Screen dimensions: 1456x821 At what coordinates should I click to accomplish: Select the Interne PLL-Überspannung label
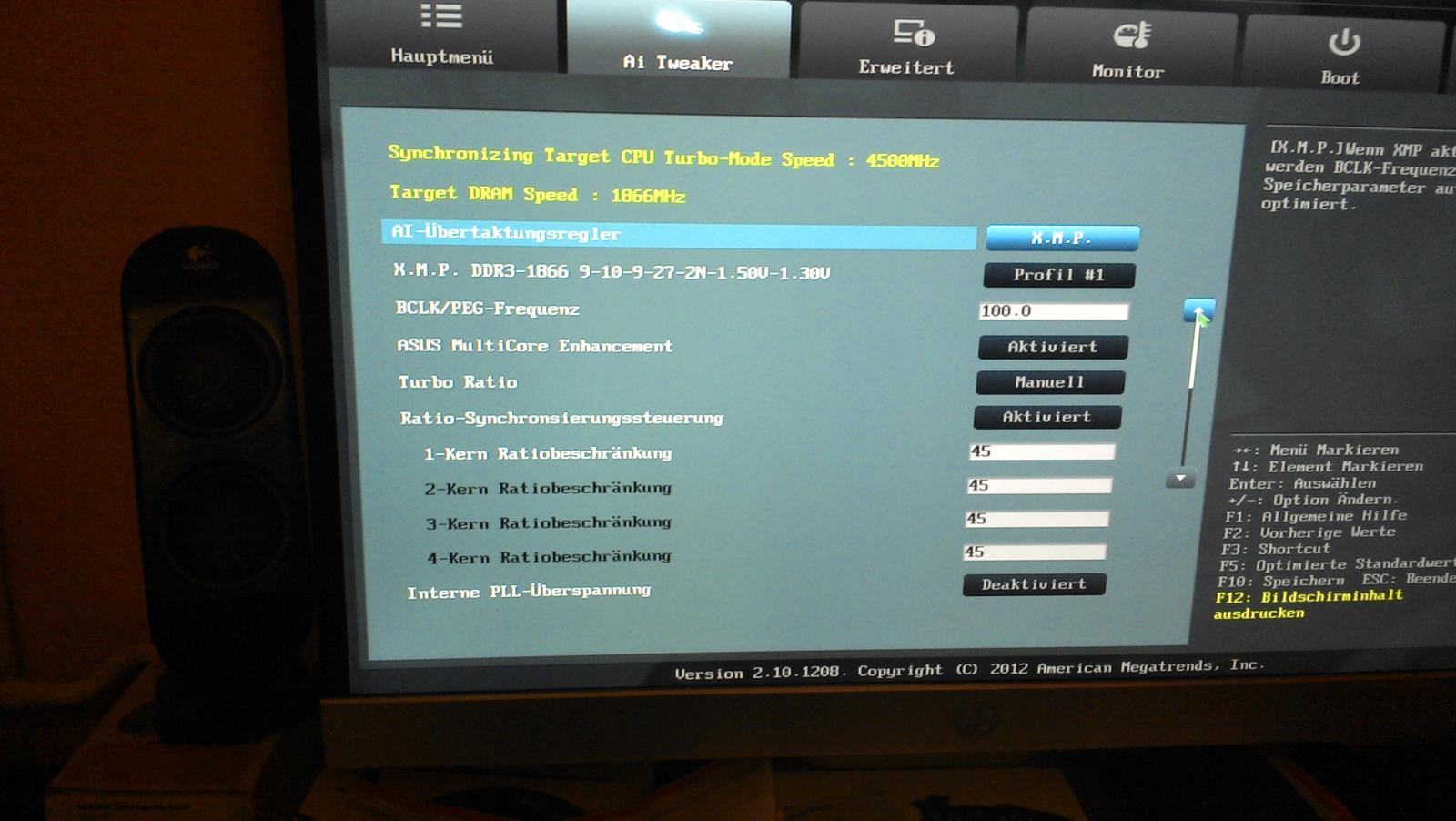click(x=529, y=592)
